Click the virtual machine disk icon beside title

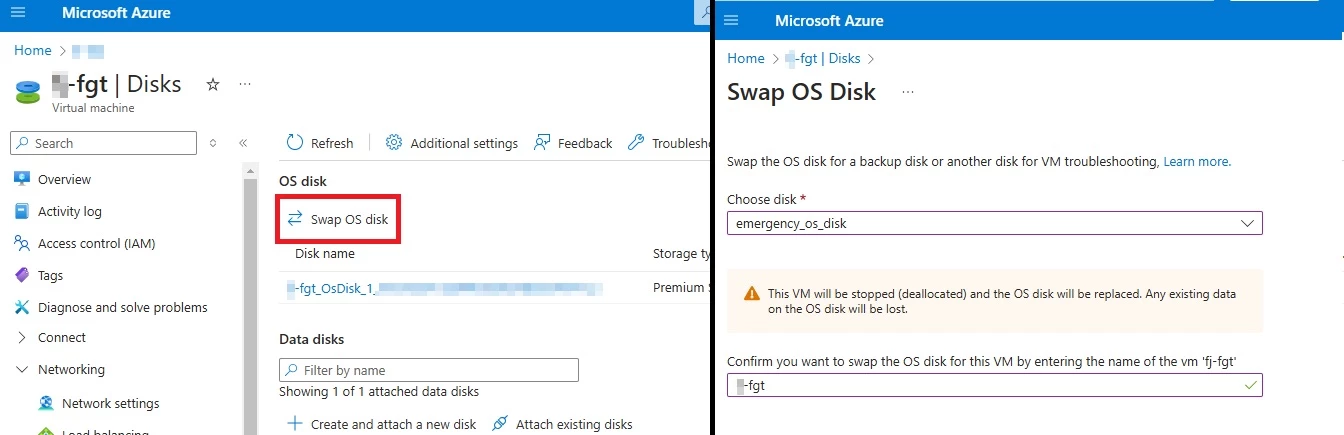28,92
